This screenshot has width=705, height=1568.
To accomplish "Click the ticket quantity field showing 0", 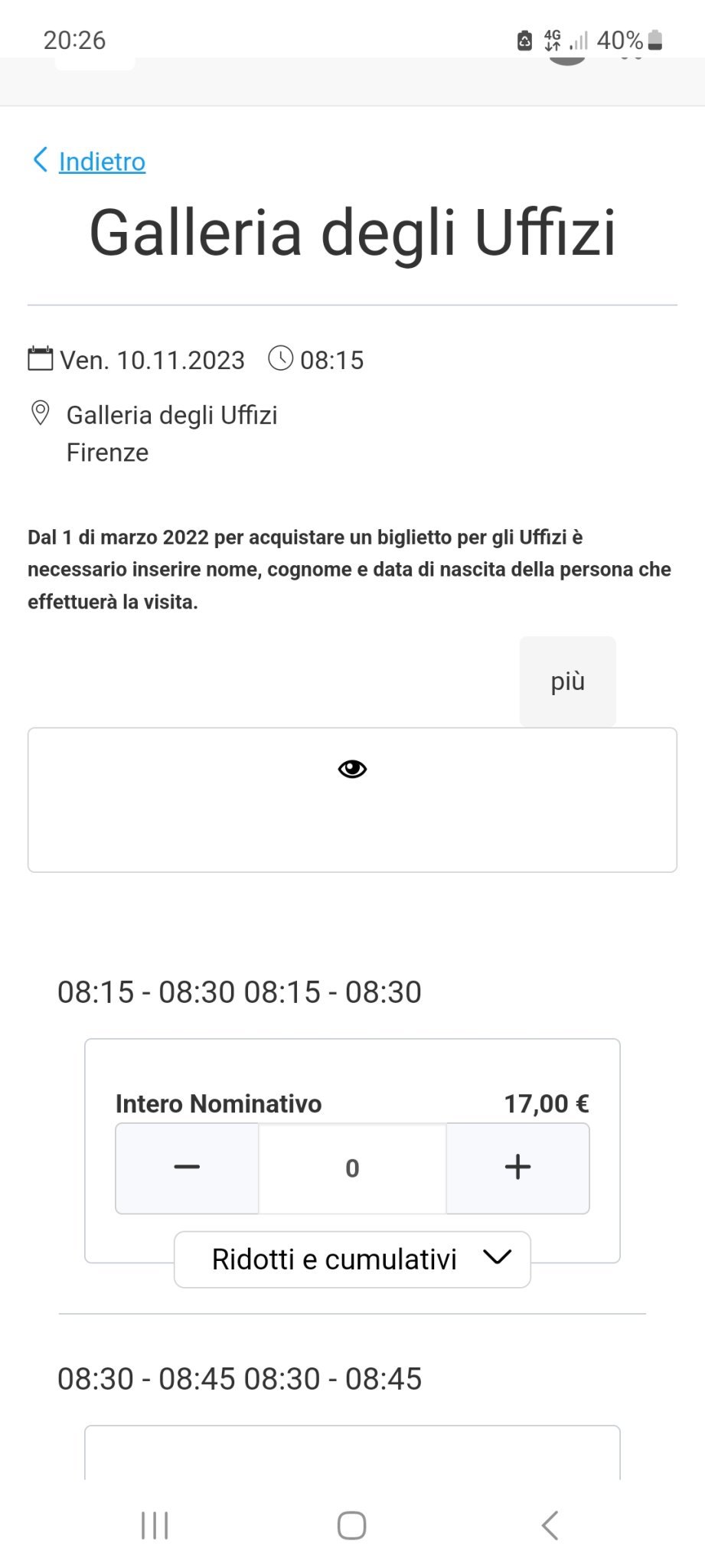I will (352, 1168).
